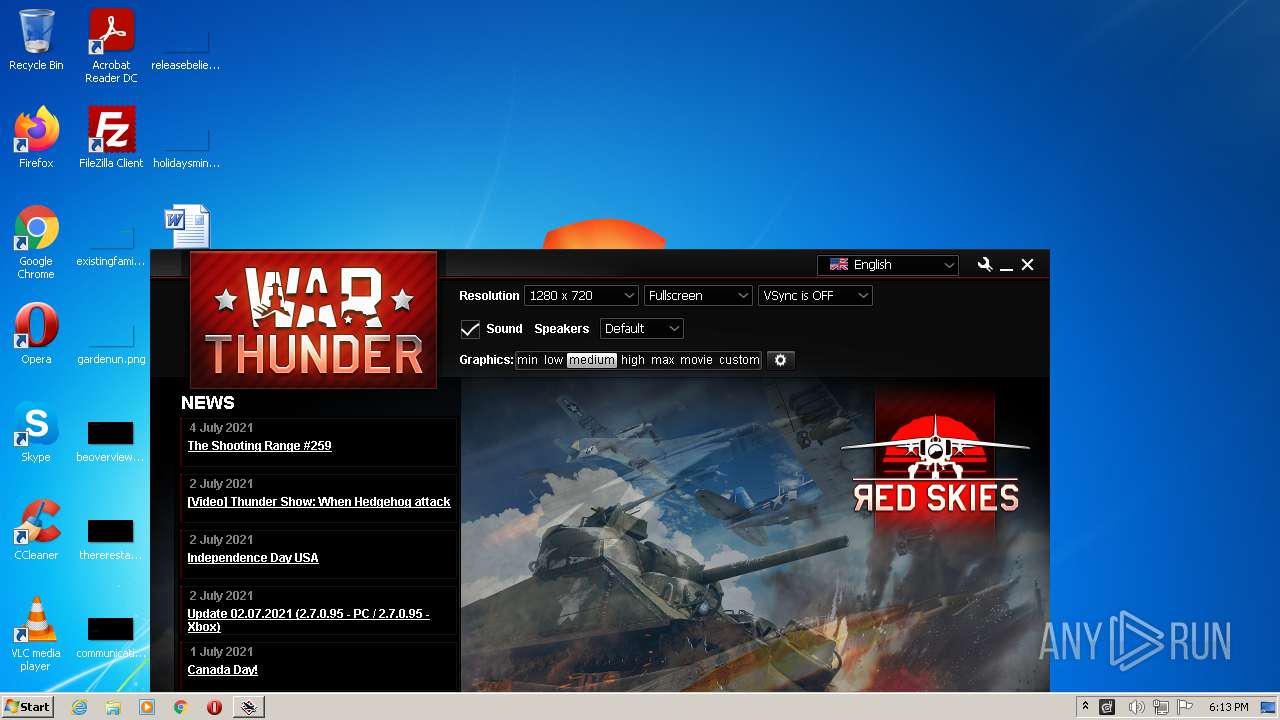Image resolution: width=1280 pixels, height=720 pixels.
Task: Open the VSync is OFF dropdown
Action: coord(815,296)
